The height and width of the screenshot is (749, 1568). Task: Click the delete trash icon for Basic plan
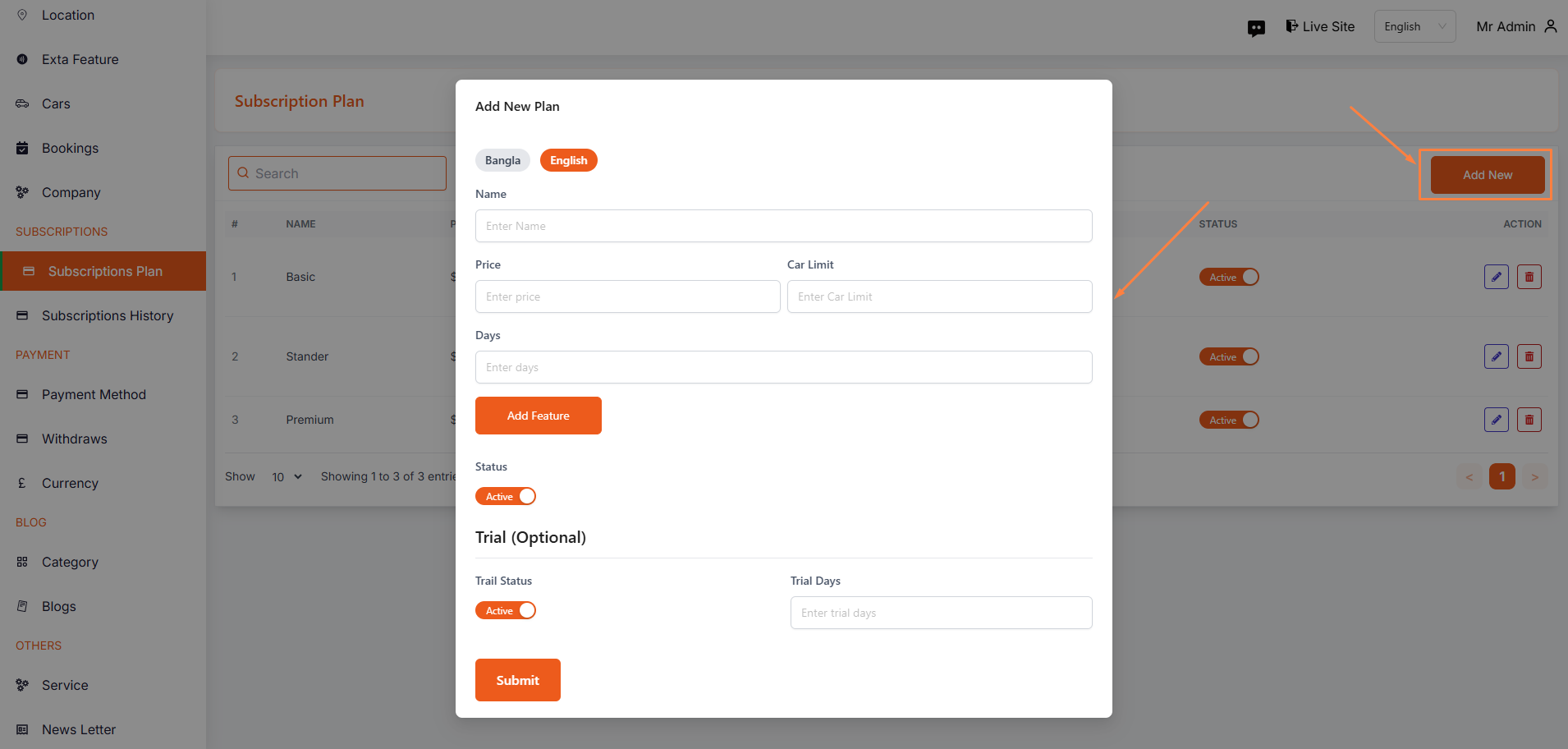tap(1529, 277)
